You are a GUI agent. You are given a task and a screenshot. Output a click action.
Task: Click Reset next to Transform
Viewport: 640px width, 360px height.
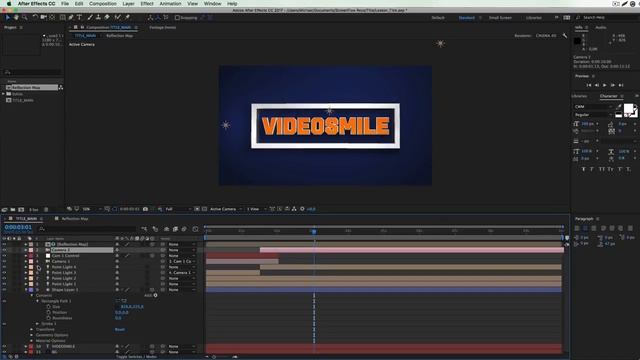[x=120, y=329]
